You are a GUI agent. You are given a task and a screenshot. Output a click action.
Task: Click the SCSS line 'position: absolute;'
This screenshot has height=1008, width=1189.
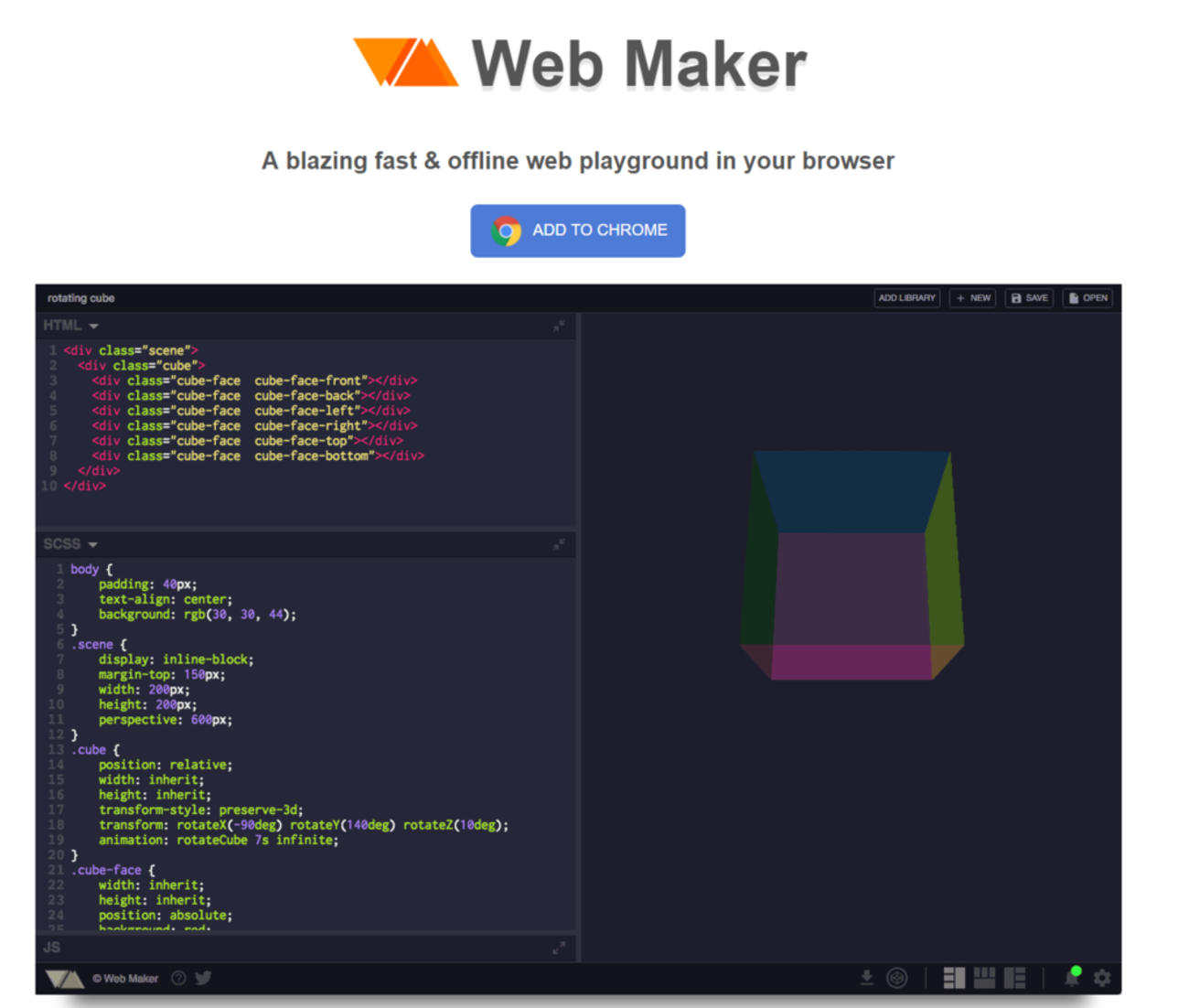pyautogui.click(x=166, y=916)
